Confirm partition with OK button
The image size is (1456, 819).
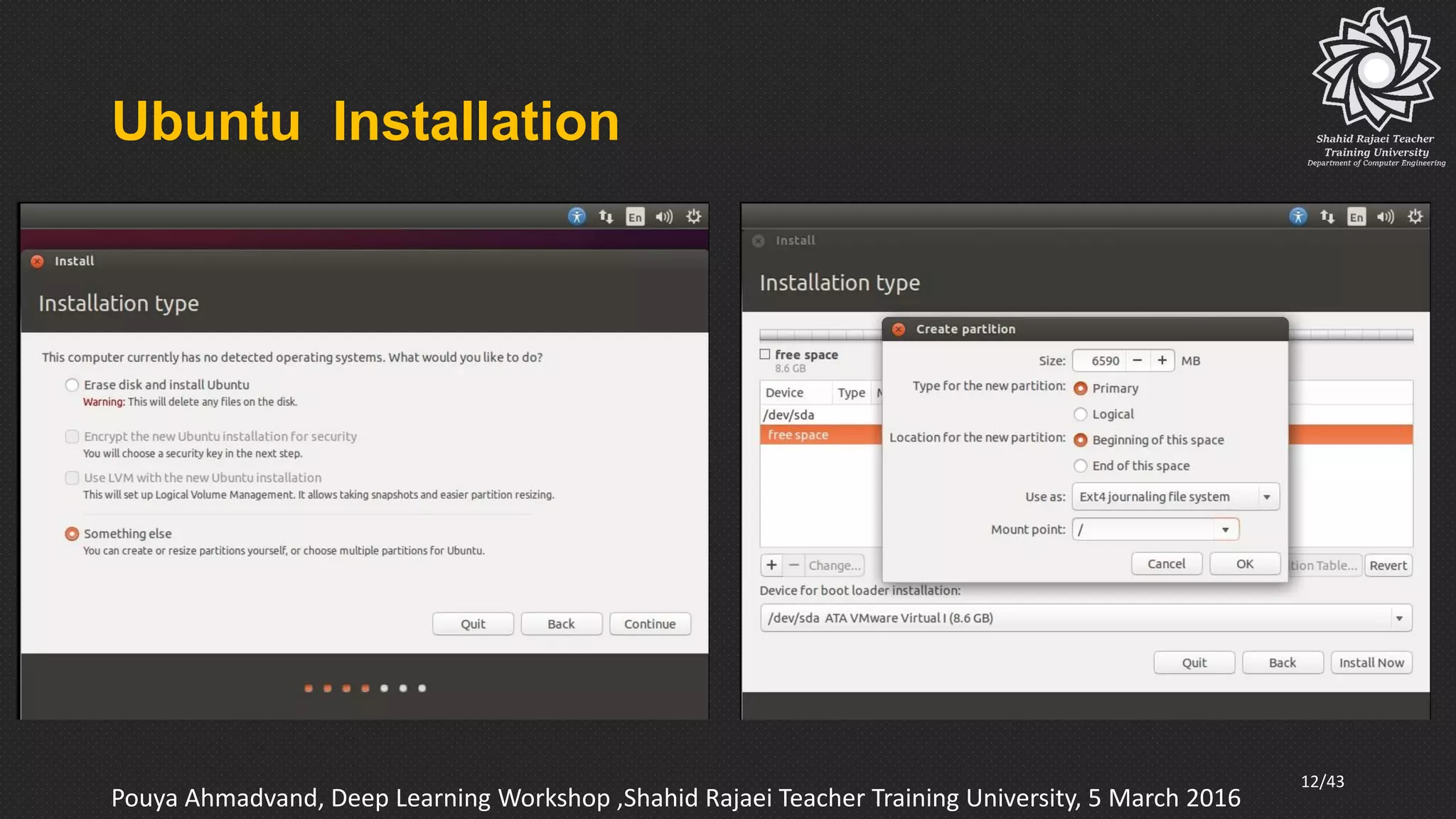[1245, 564]
